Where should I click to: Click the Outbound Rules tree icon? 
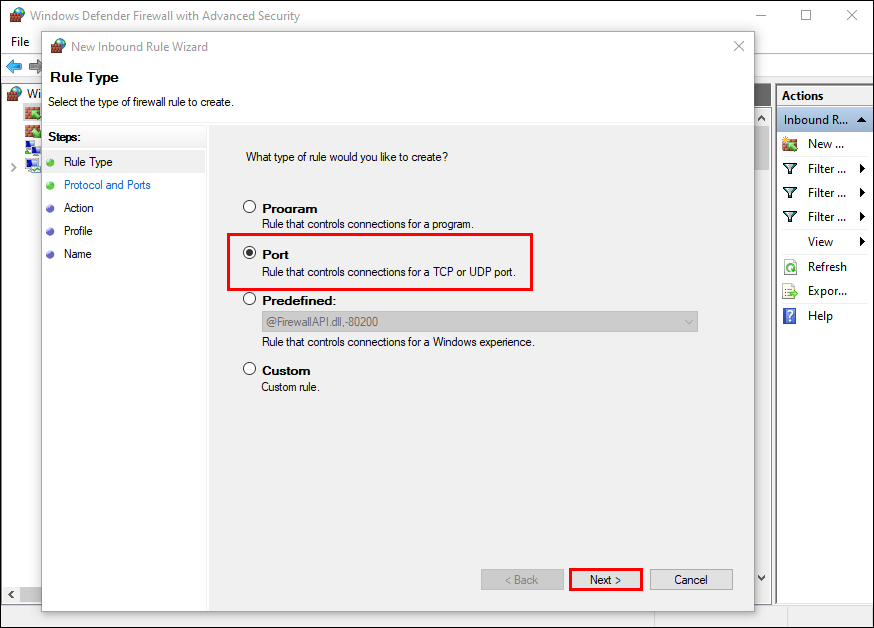[x=33, y=130]
